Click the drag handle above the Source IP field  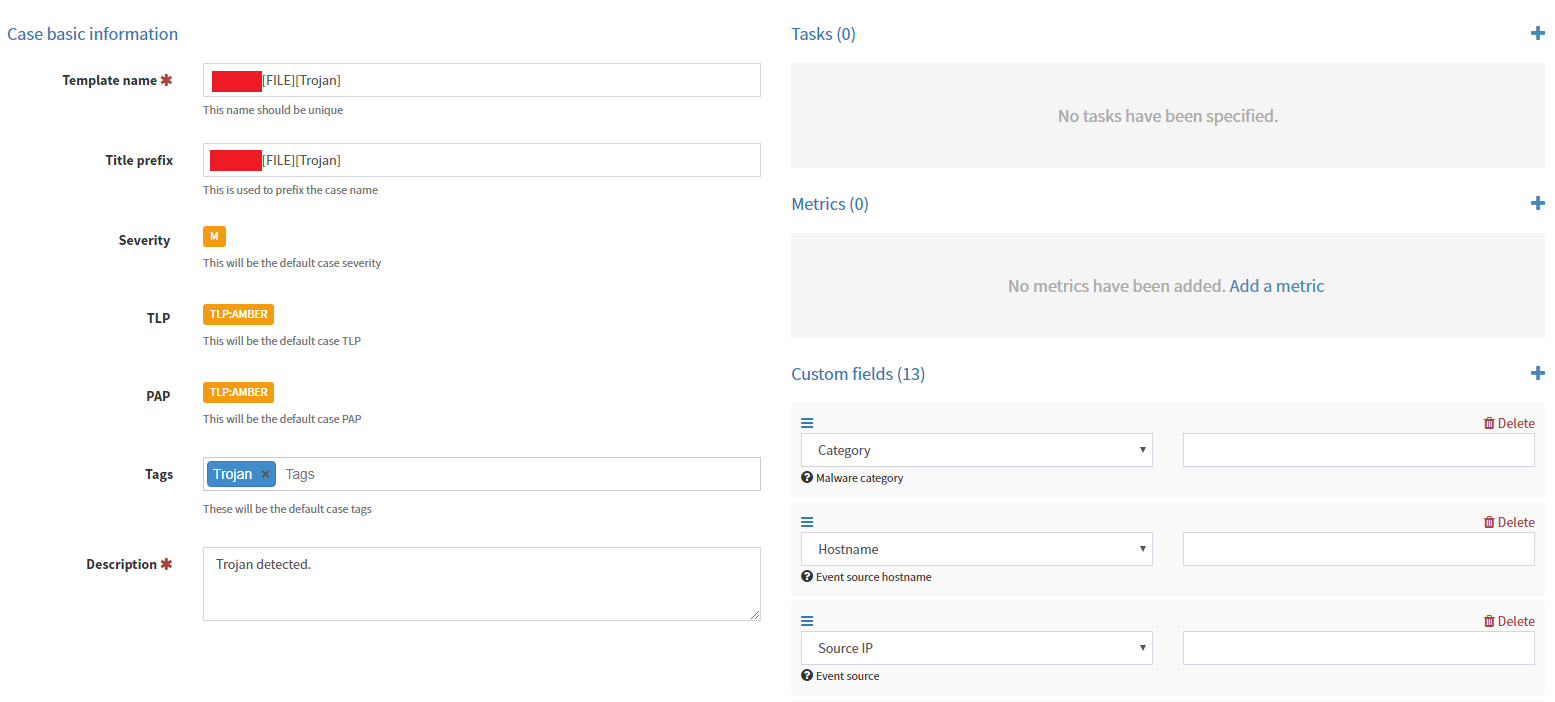[x=806, y=620]
